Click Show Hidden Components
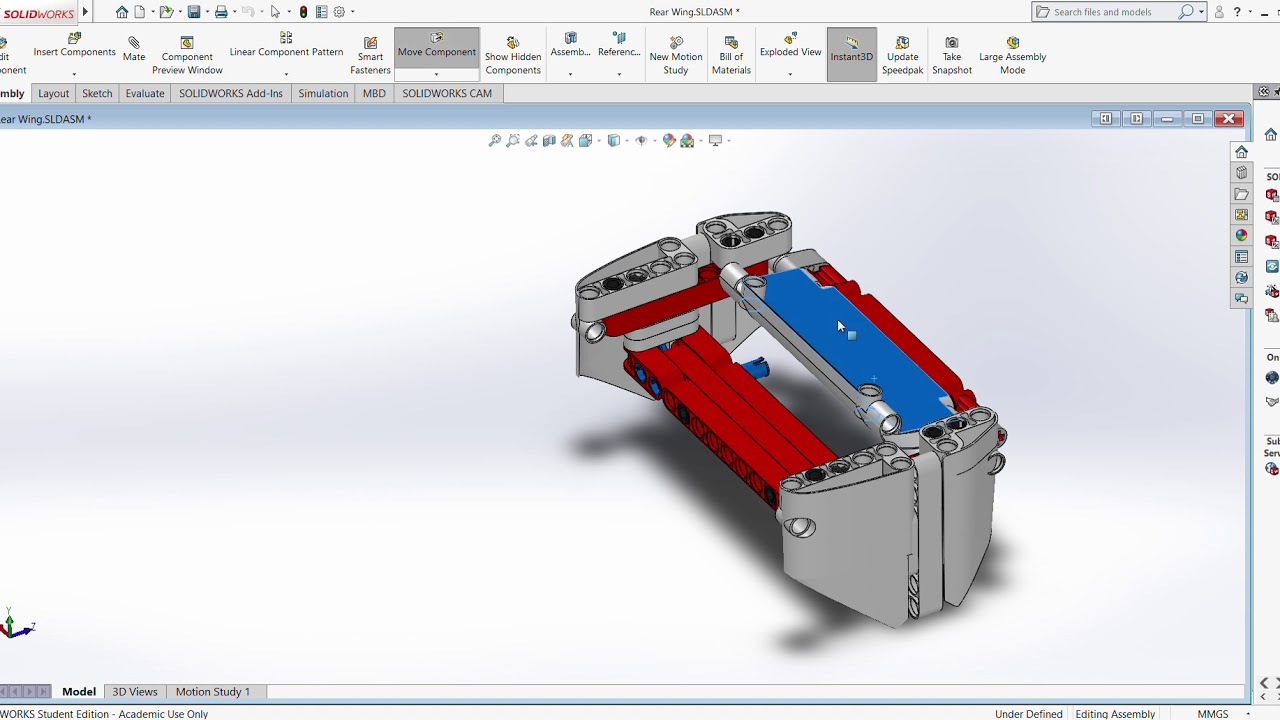1280x720 pixels. 513,56
